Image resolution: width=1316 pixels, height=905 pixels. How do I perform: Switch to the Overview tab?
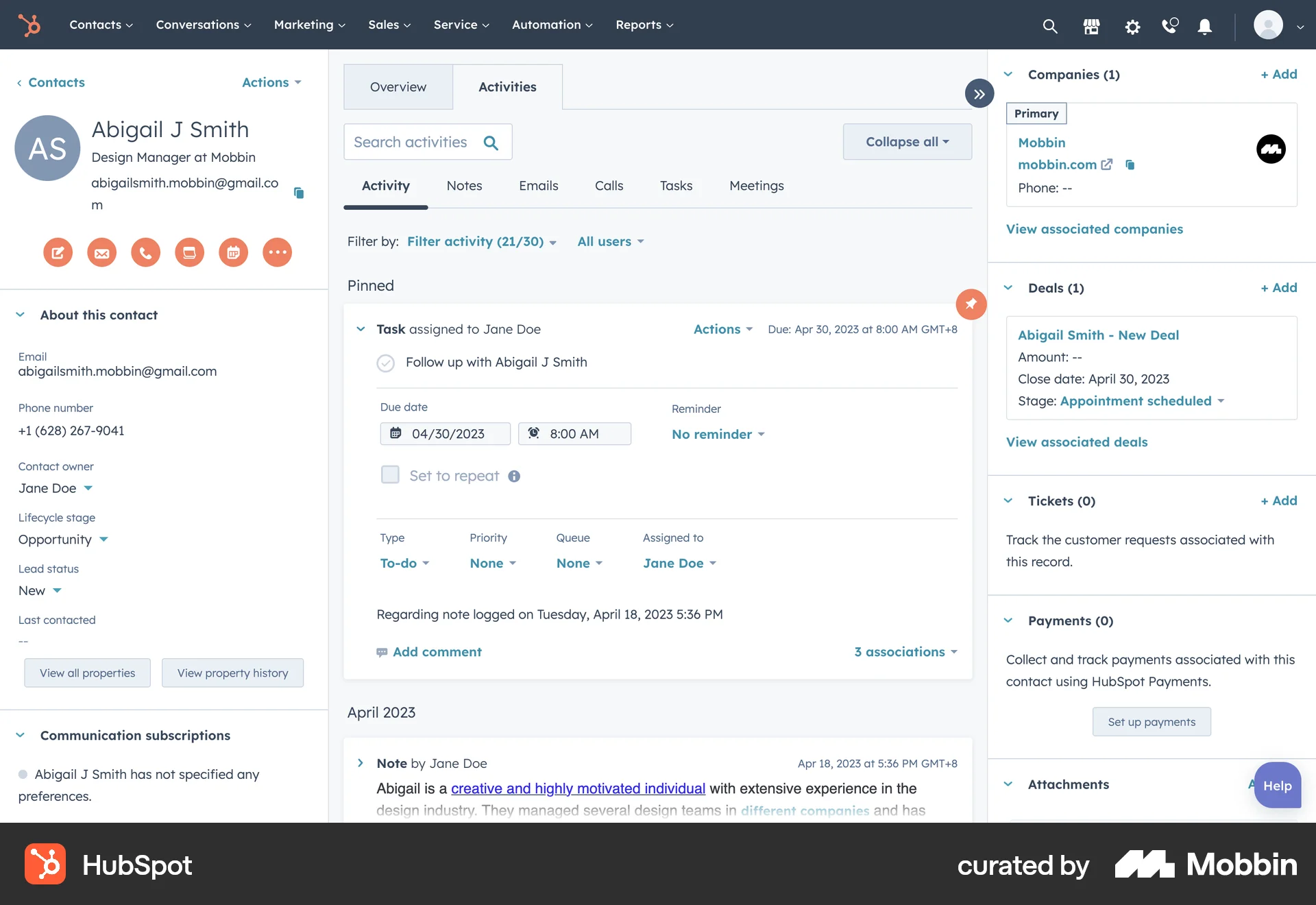[x=398, y=86]
